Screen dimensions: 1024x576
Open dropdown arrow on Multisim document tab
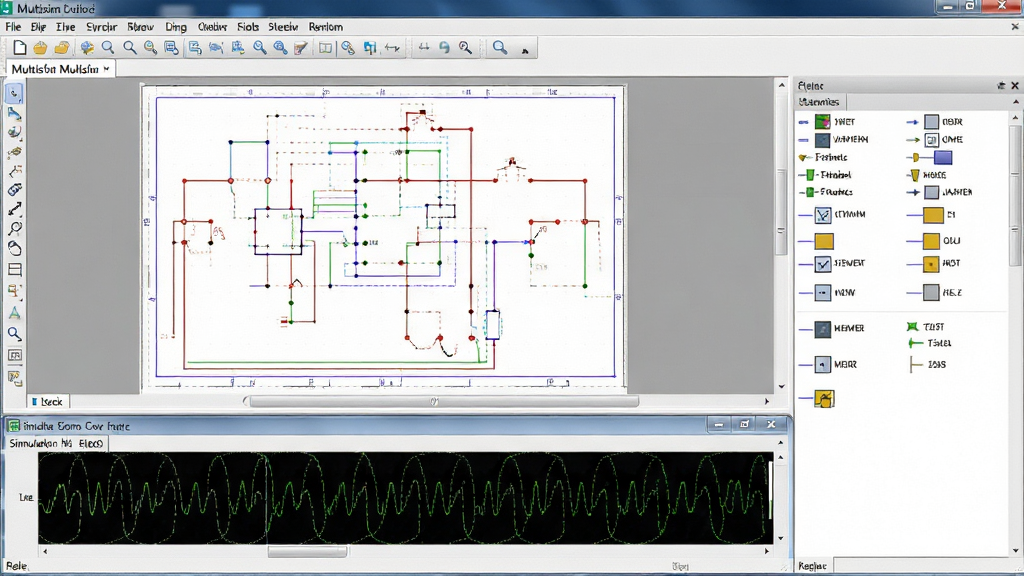click(x=106, y=69)
